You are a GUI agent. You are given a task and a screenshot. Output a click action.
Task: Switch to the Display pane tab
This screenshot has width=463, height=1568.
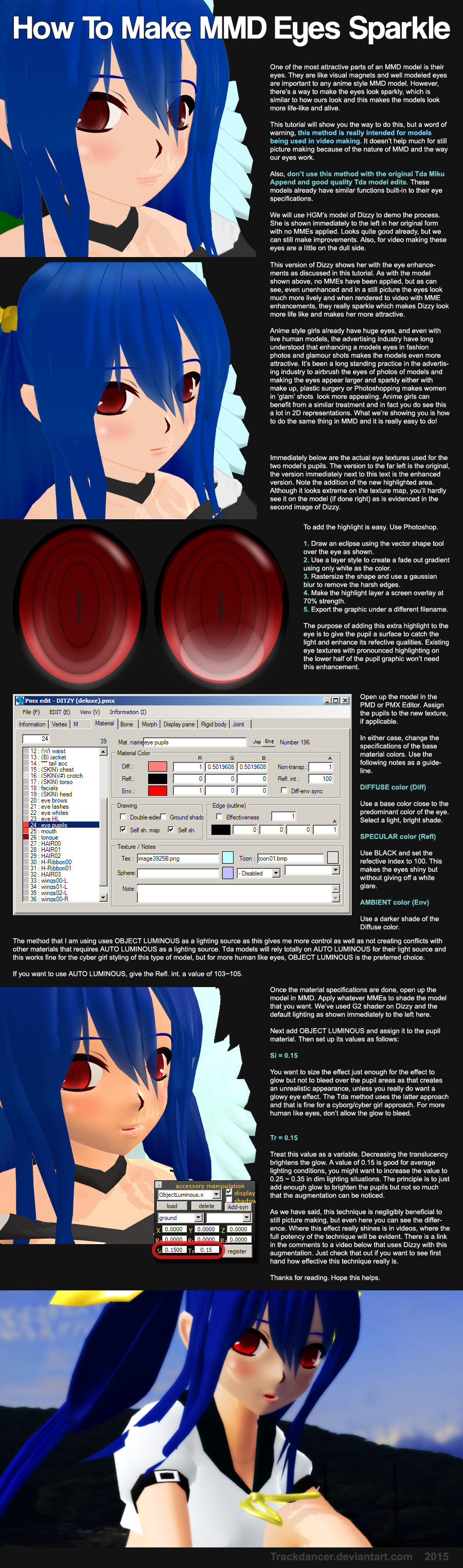tap(179, 724)
